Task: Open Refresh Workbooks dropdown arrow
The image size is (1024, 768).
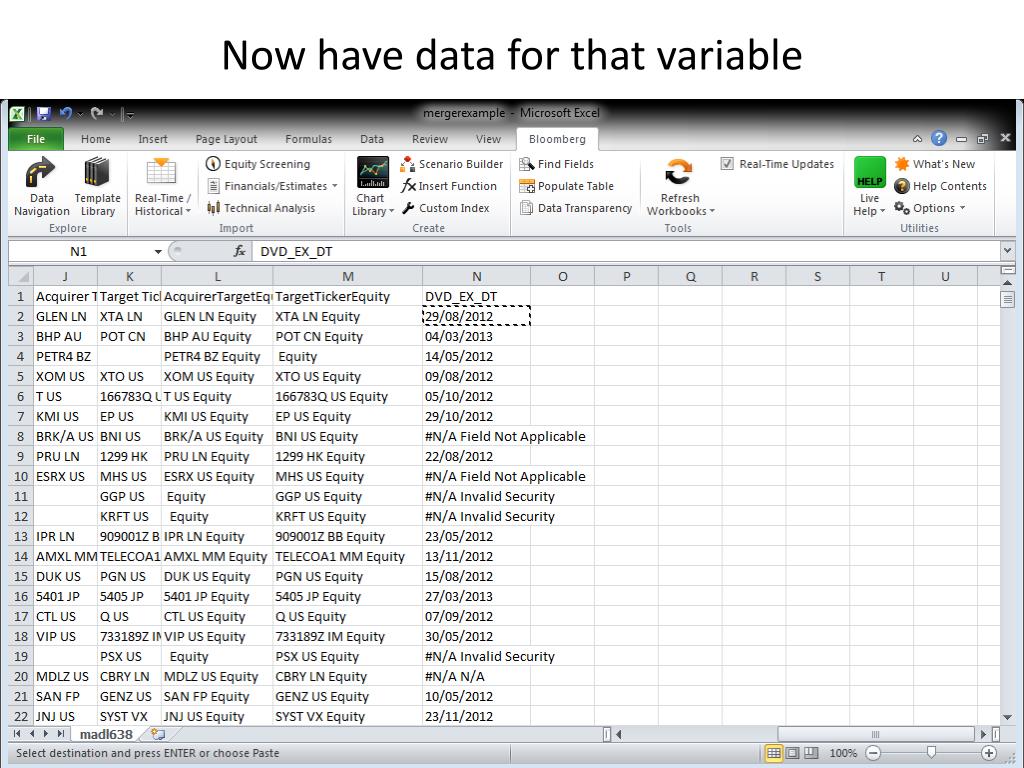Action: (x=712, y=211)
